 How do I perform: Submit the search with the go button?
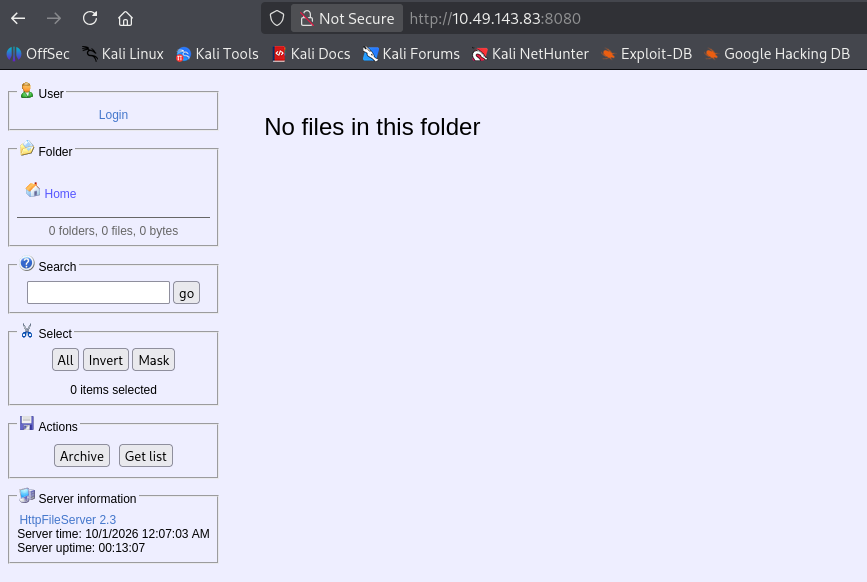(x=186, y=293)
